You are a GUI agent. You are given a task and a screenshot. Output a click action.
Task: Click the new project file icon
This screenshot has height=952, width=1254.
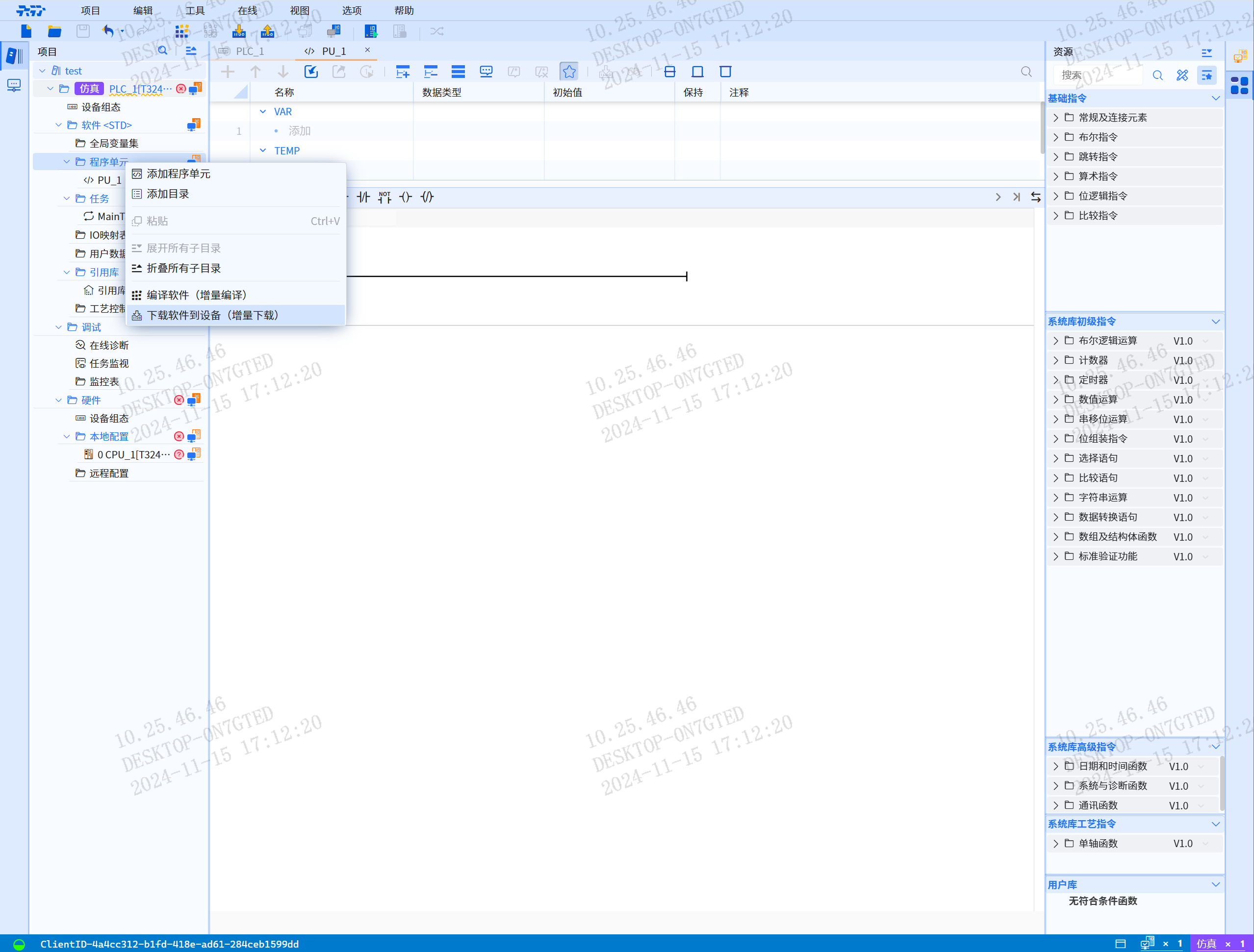[x=26, y=31]
